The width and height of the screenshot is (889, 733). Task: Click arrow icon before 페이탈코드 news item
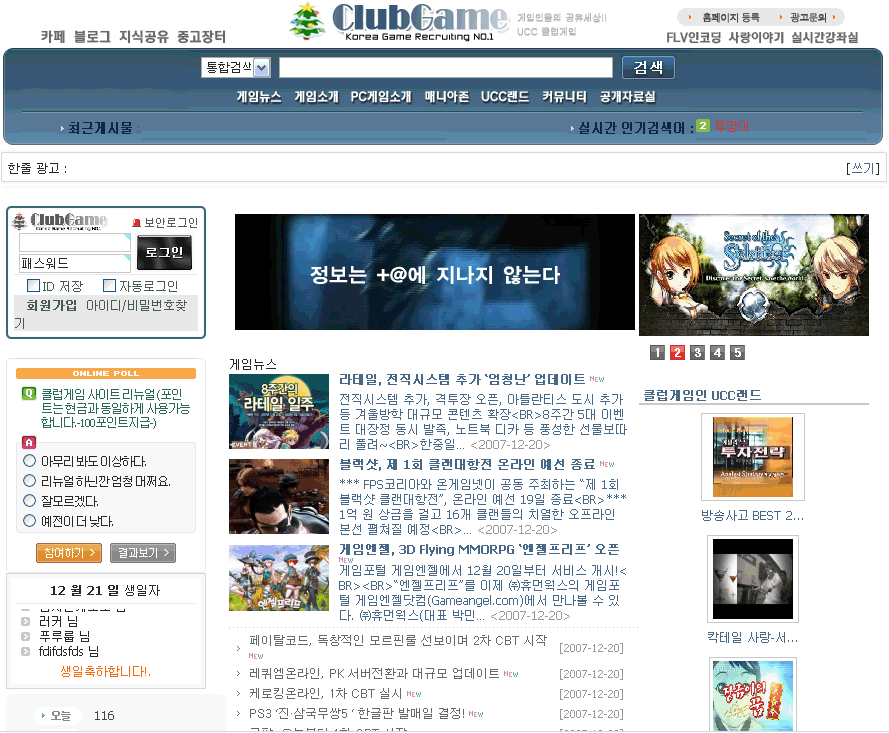[x=238, y=647]
